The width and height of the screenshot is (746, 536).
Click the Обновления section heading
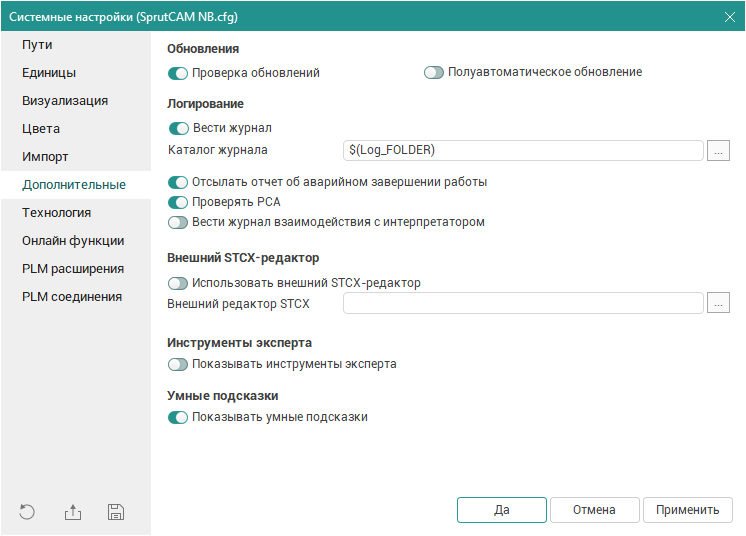point(203,49)
